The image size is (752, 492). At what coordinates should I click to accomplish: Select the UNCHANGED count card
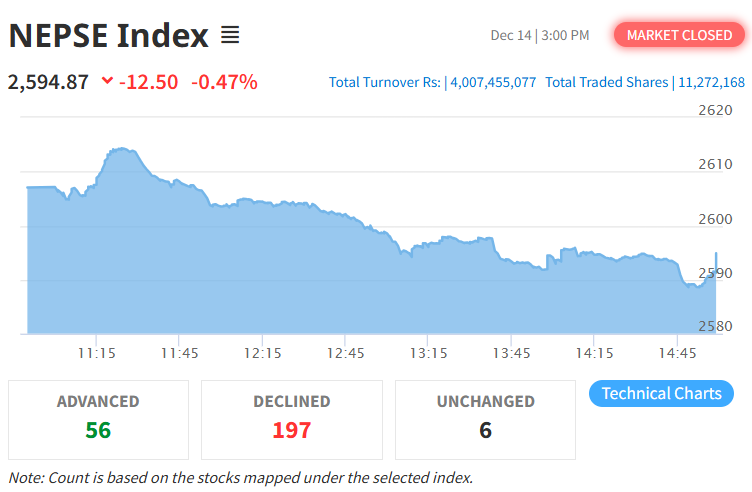485,417
